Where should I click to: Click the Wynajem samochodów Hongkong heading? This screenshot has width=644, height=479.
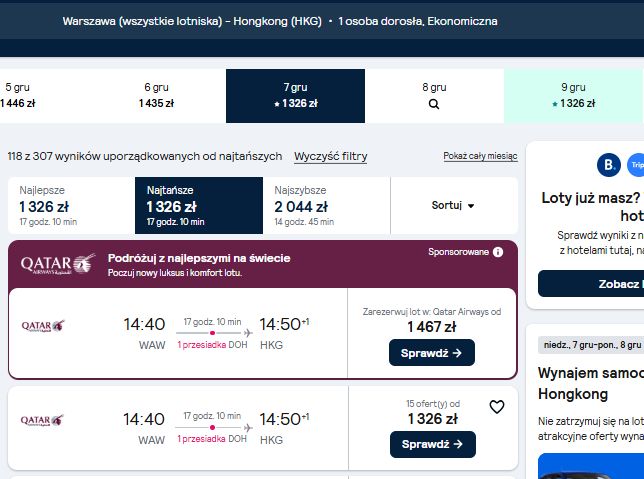pyautogui.click(x=591, y=383)
